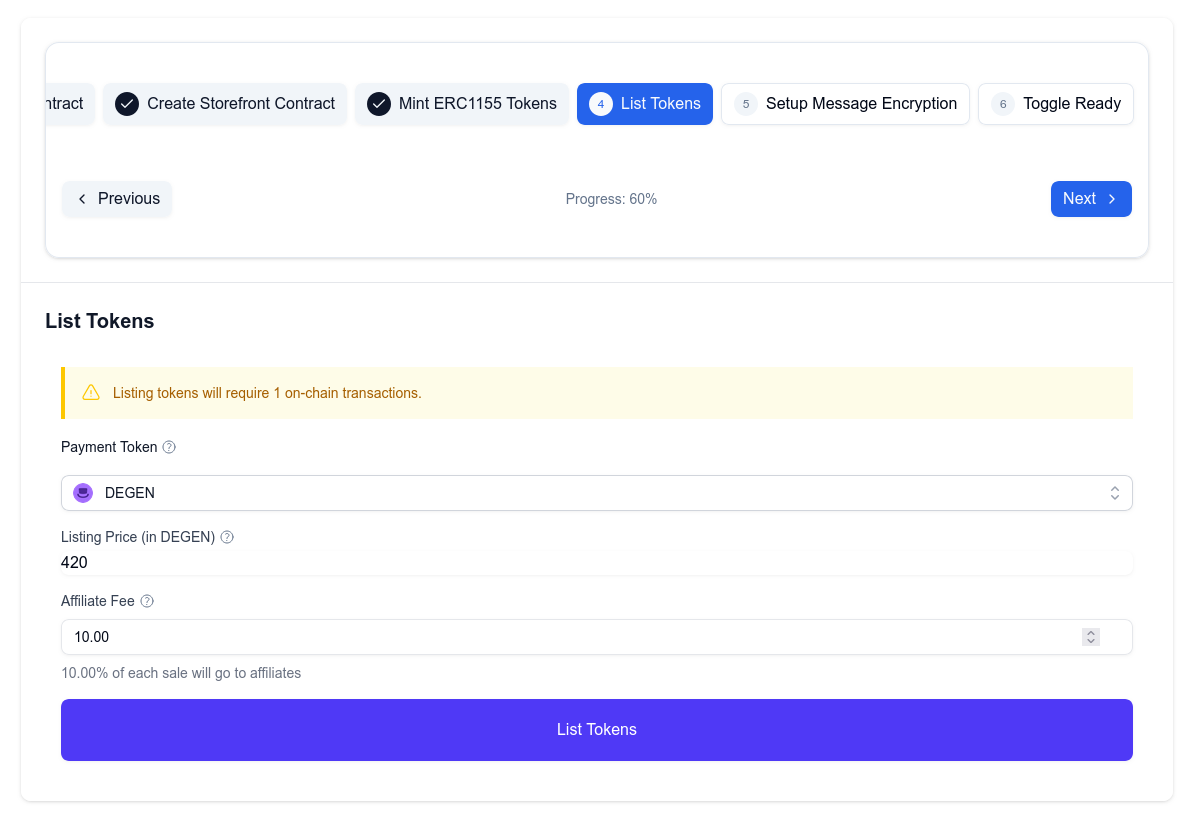Click the warning triangle in the yellow banner
The height and width of the screenshot is (824, 1189).
tap(91, 392)
